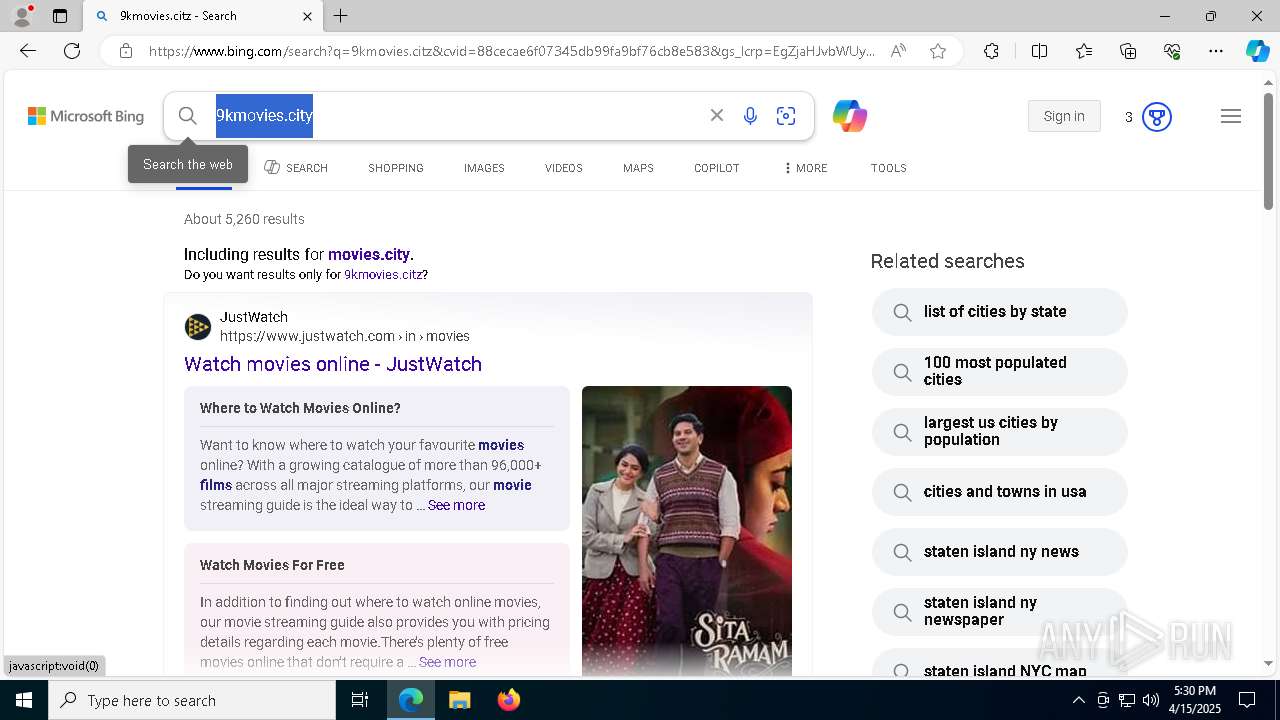Open the volume control icon
Image resolution: width=1280 pixels, height=720 pixels.
click(1151, 700)
